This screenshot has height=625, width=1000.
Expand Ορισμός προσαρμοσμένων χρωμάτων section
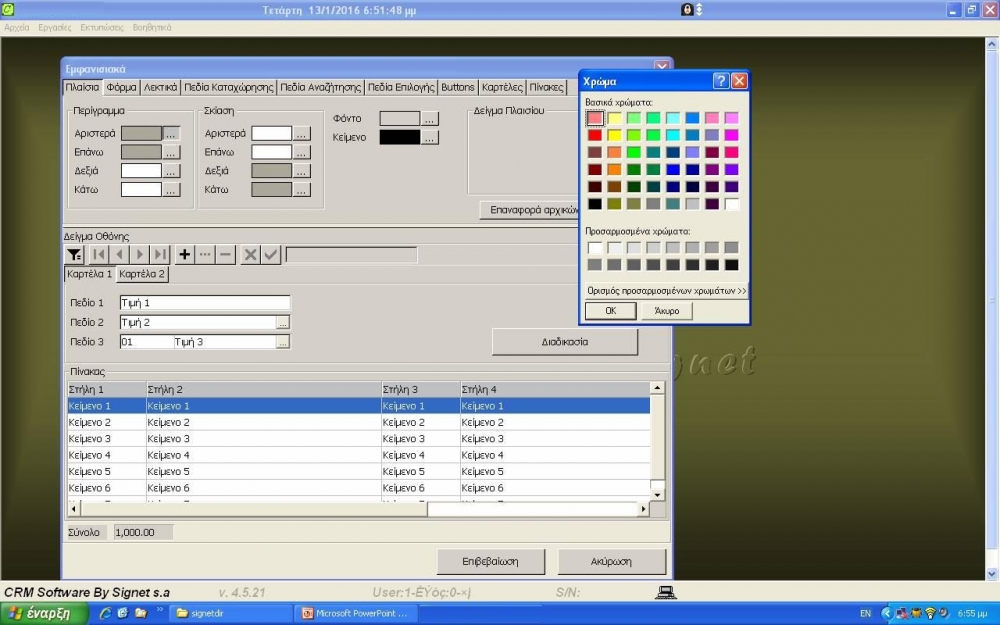tap(666, 291)
